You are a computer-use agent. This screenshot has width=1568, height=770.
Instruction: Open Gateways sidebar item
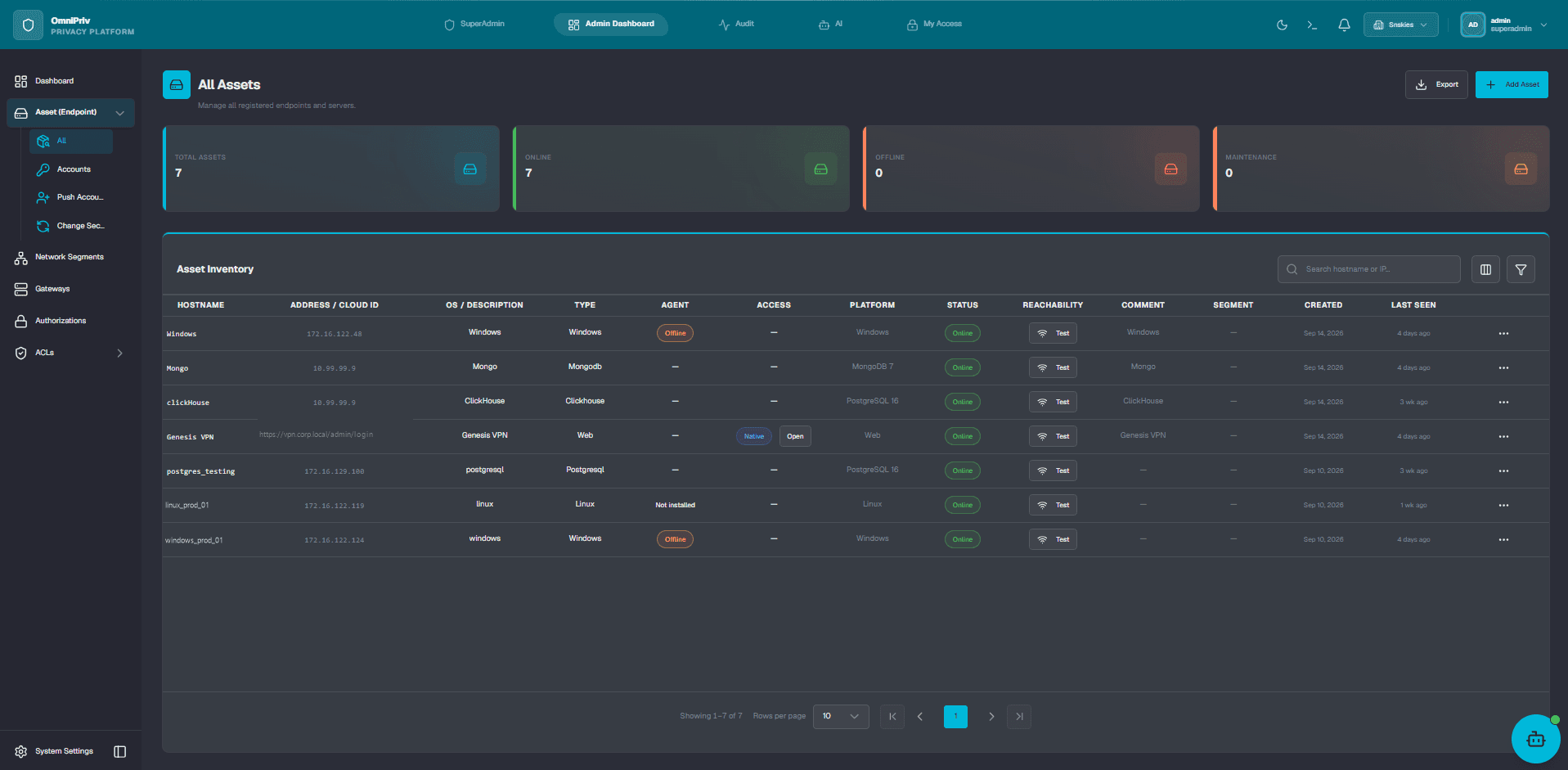70,289
